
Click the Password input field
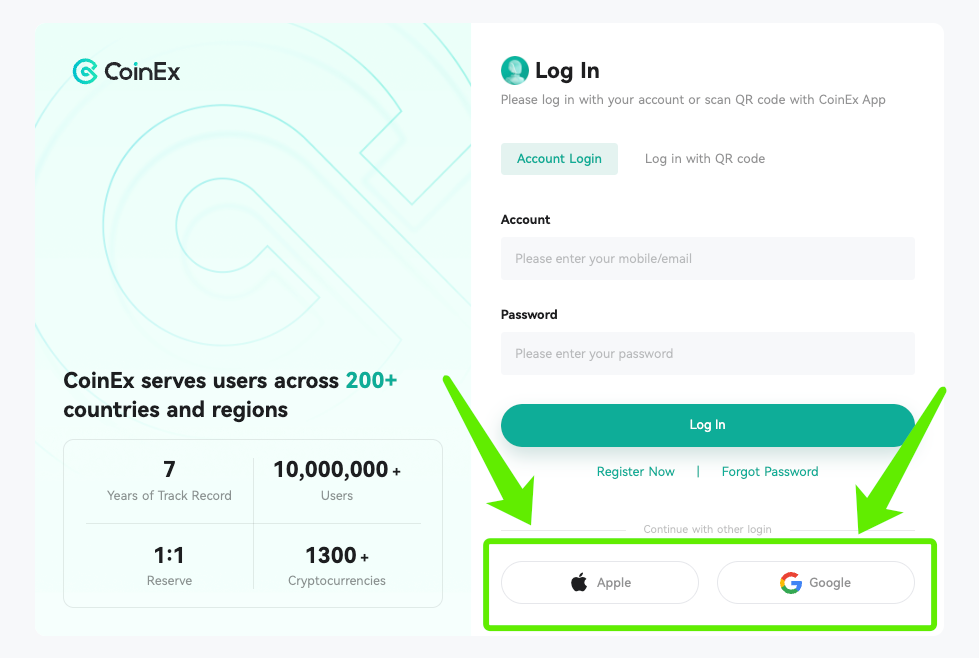[x=707, y=353]
